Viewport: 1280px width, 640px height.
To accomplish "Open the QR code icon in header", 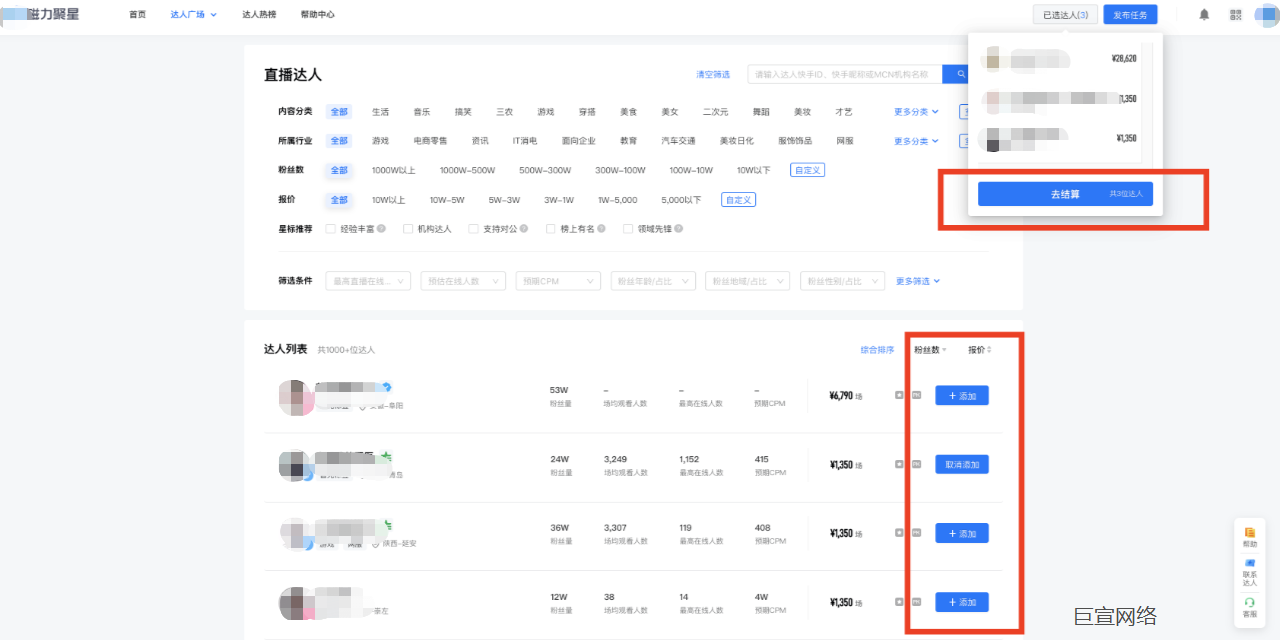I will pyautogui.click(x=1236, y=15).
